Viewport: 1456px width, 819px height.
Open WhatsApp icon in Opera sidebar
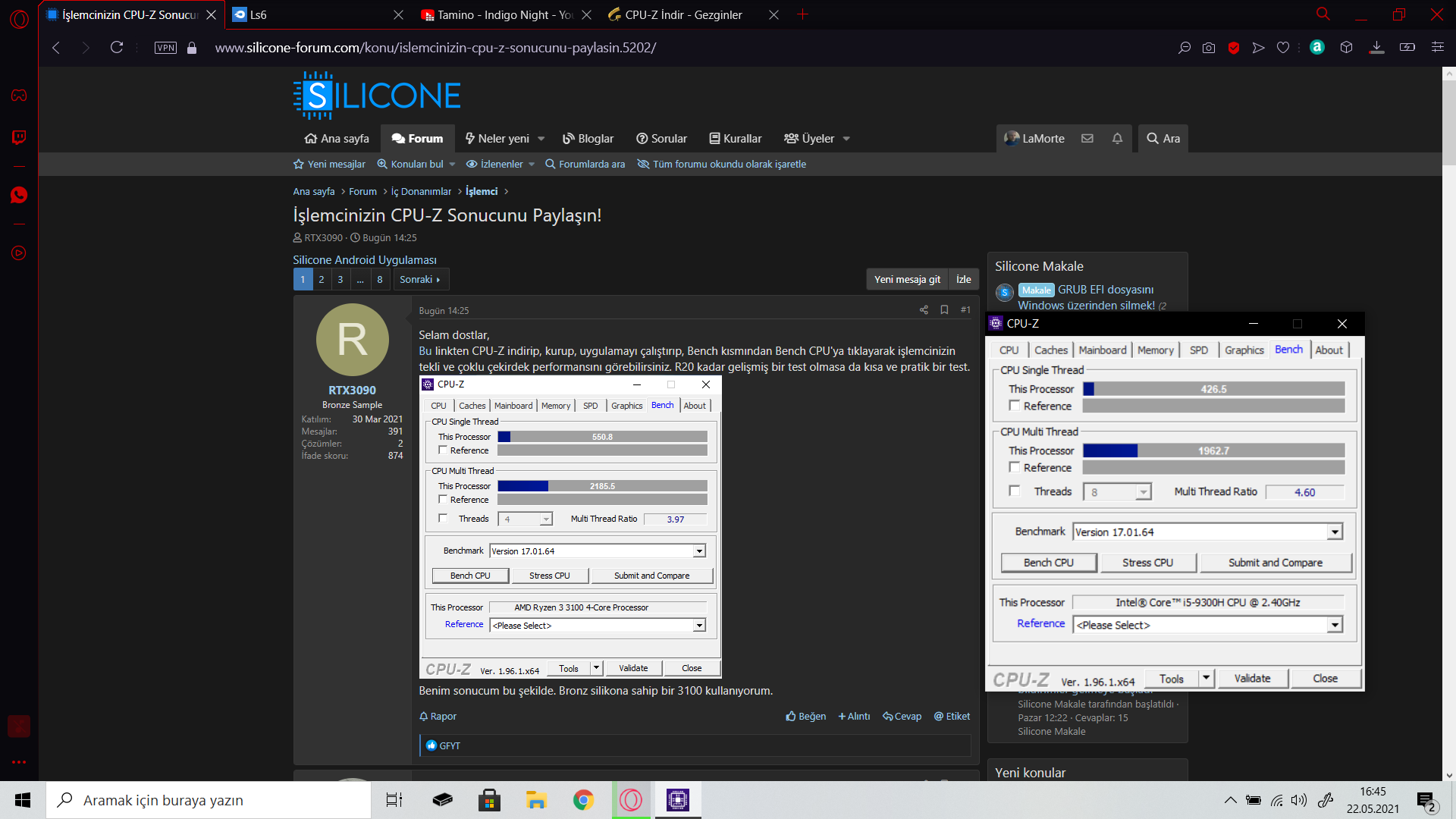pos(19,195)
